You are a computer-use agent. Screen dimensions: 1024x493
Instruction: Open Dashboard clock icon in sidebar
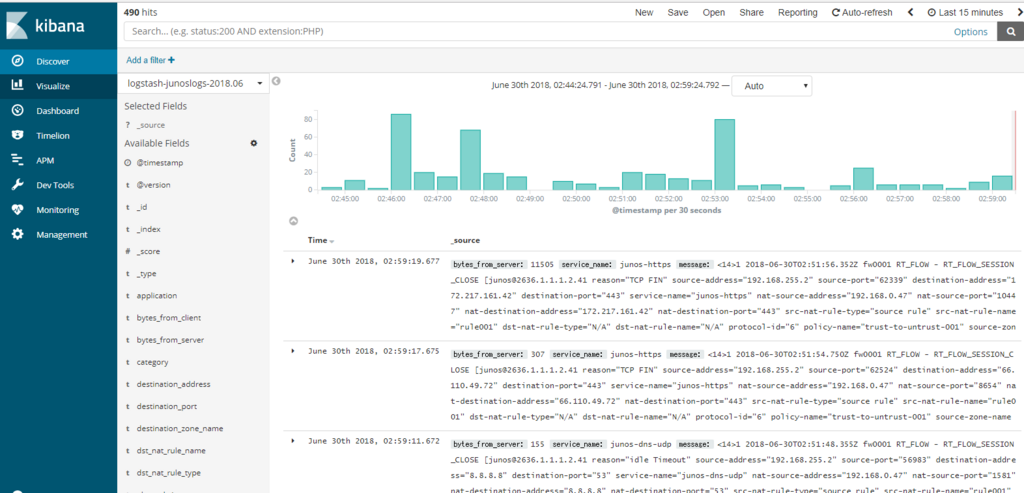[18, 110]
